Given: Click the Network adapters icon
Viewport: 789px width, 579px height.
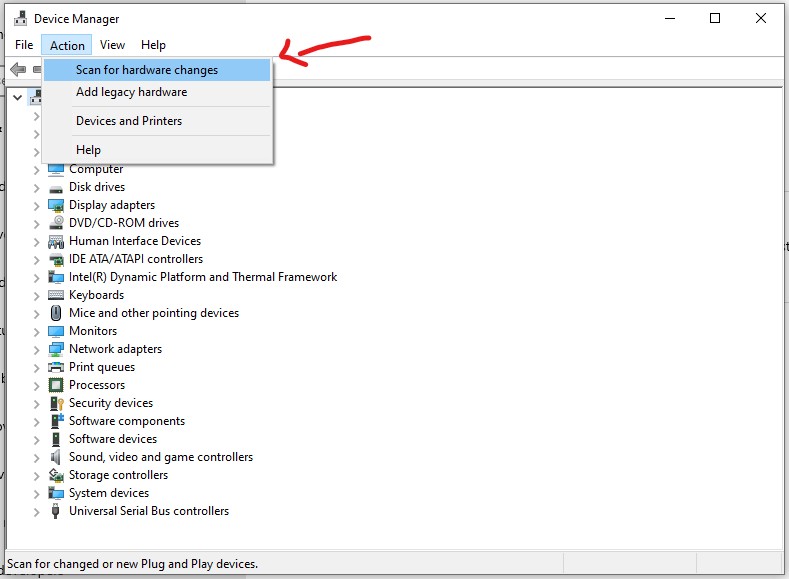Looking at the screenshot, I should [x=56, y=349].
